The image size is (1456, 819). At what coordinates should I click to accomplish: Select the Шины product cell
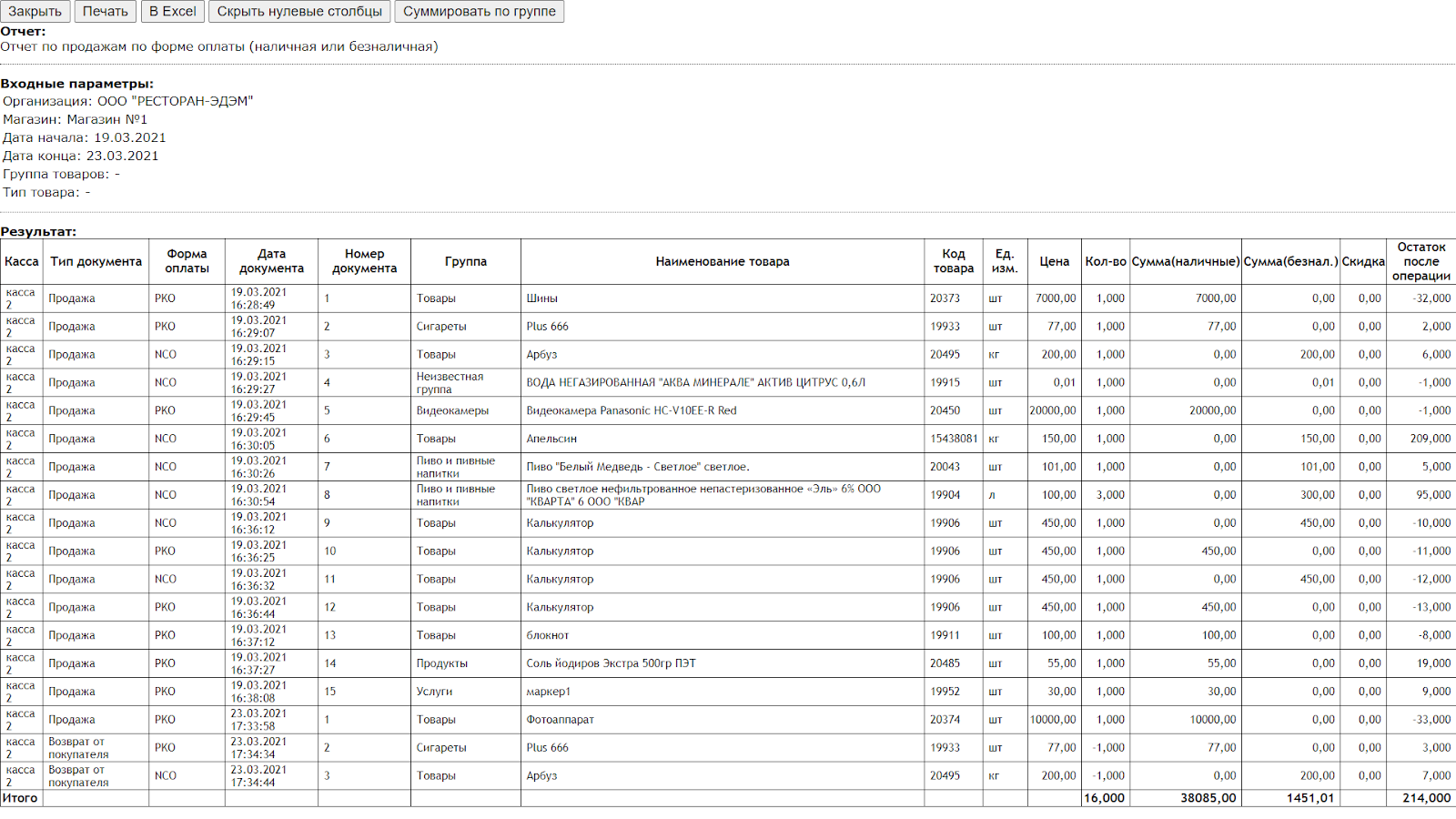542,298
